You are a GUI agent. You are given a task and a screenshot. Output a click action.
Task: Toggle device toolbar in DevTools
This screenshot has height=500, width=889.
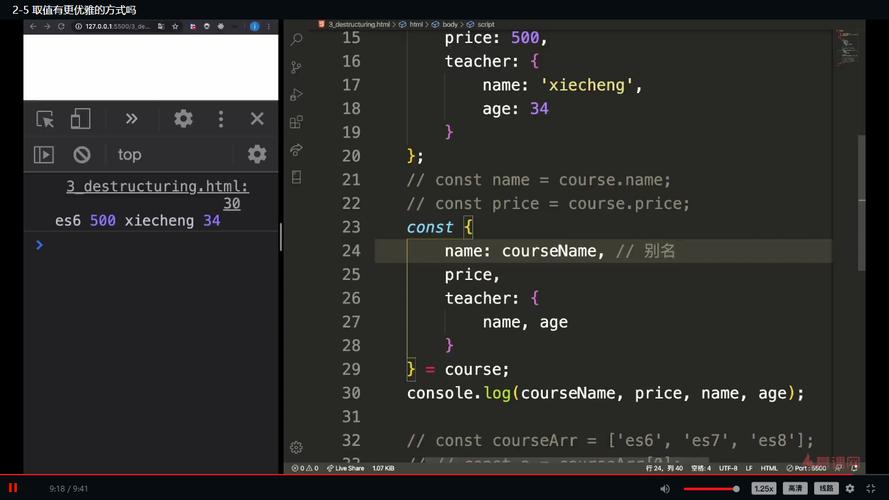(x=80, y=119)
